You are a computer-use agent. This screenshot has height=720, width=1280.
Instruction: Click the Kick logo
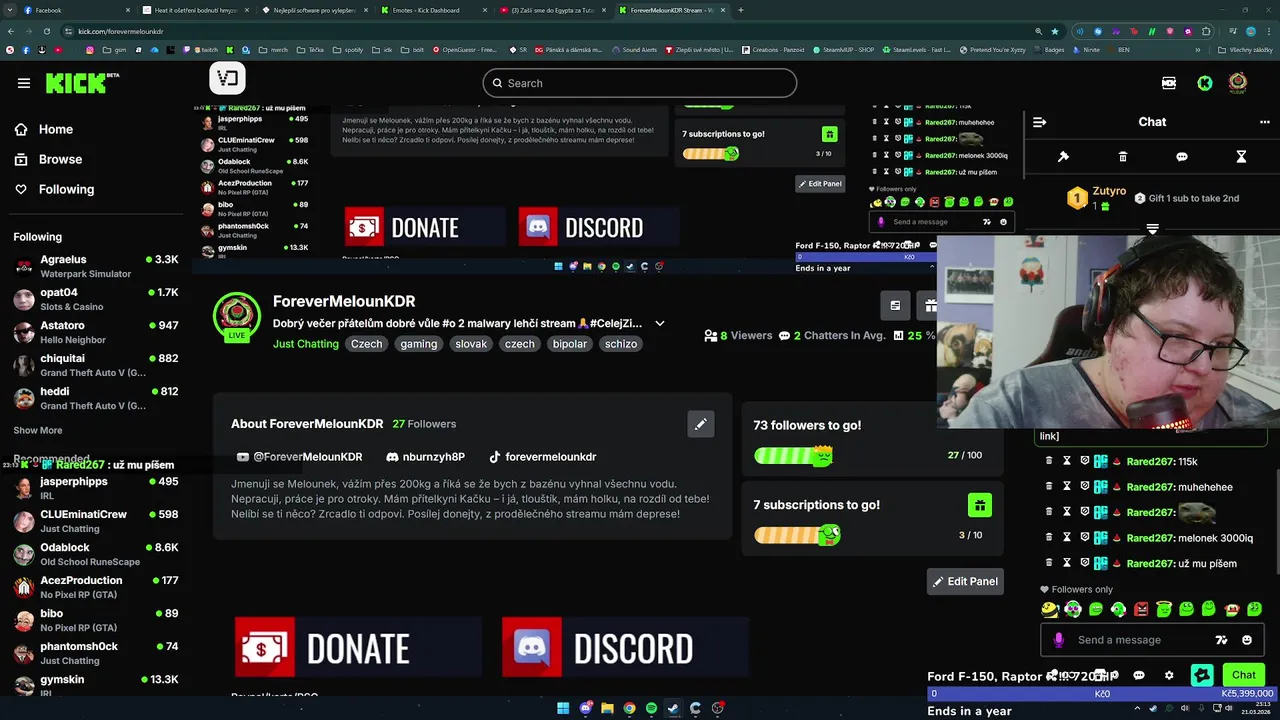pyautogui.click(x=81, y=83)
